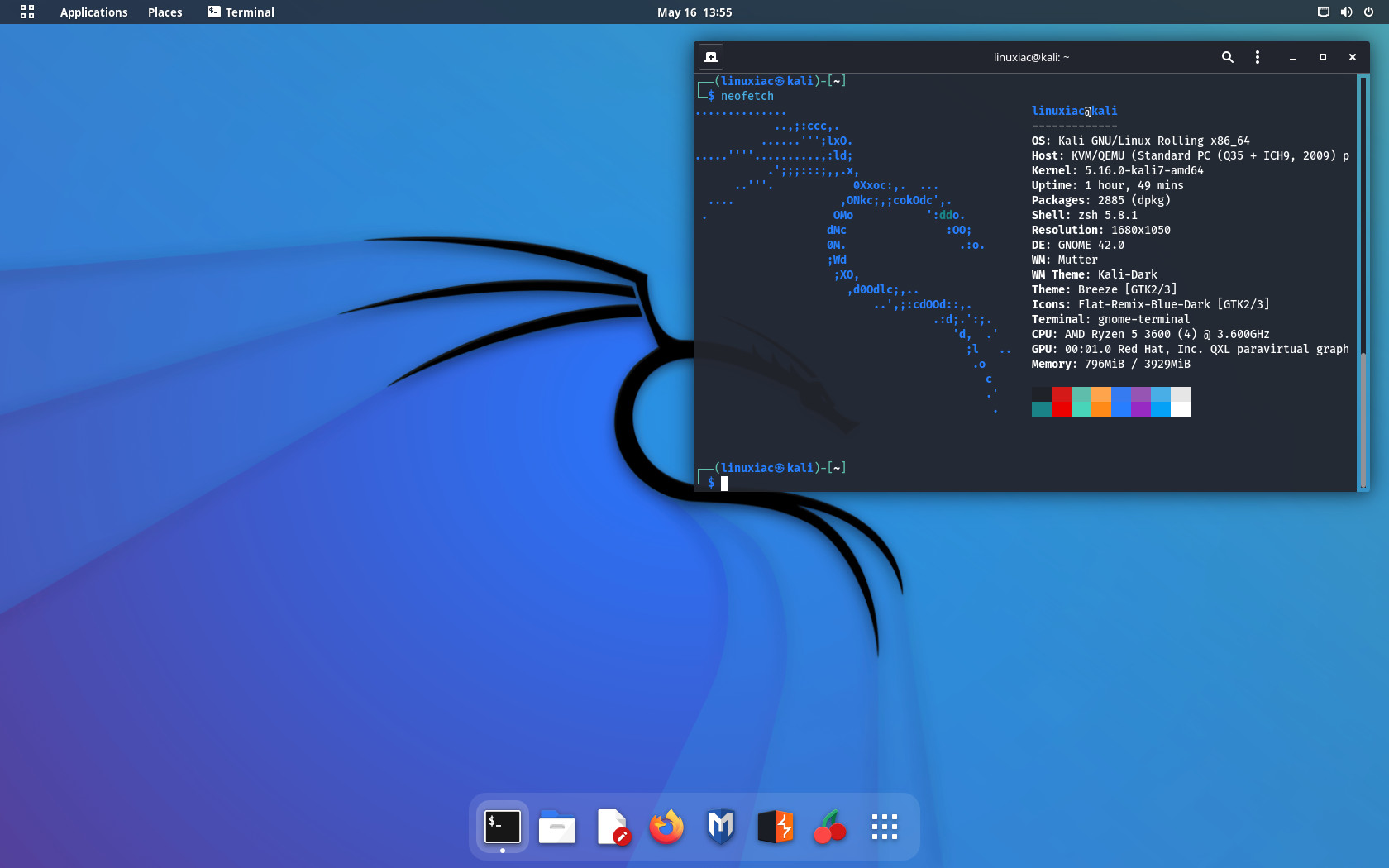
Task: Click linuxiac@kali header in neofetch output
Action: tap(1075, 111)
